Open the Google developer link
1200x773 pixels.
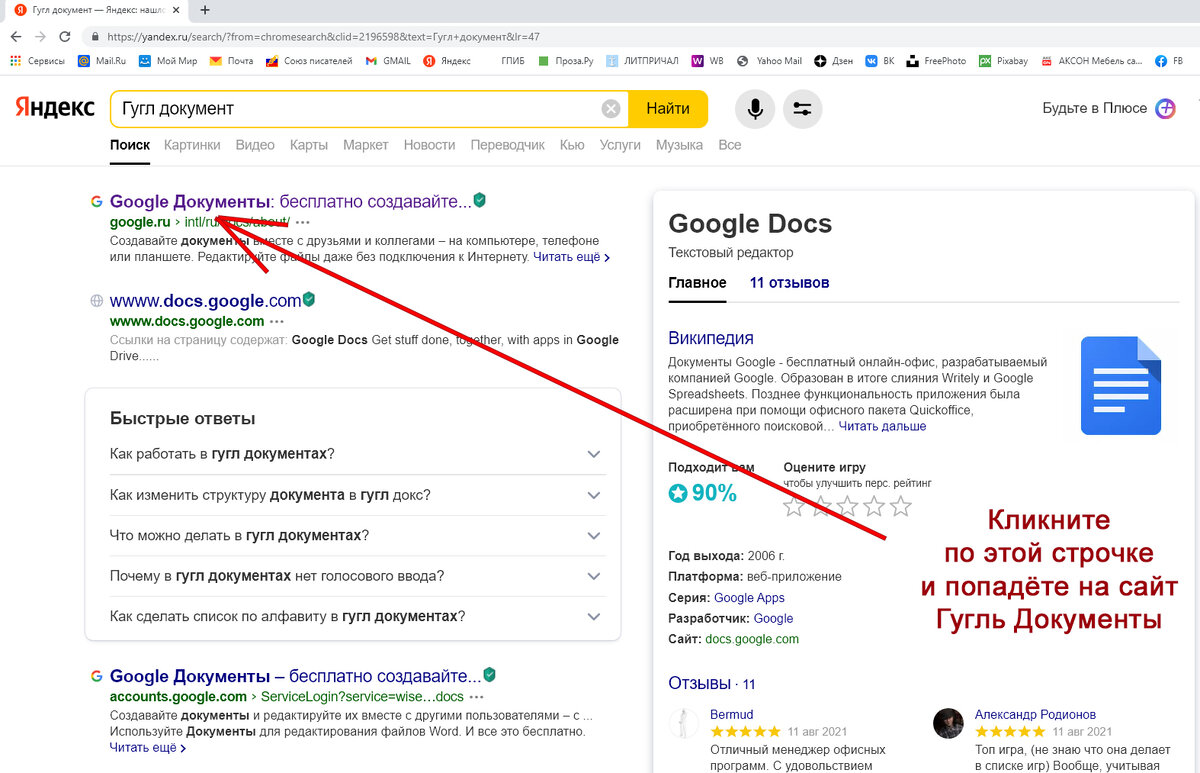[x=773, y=618]
